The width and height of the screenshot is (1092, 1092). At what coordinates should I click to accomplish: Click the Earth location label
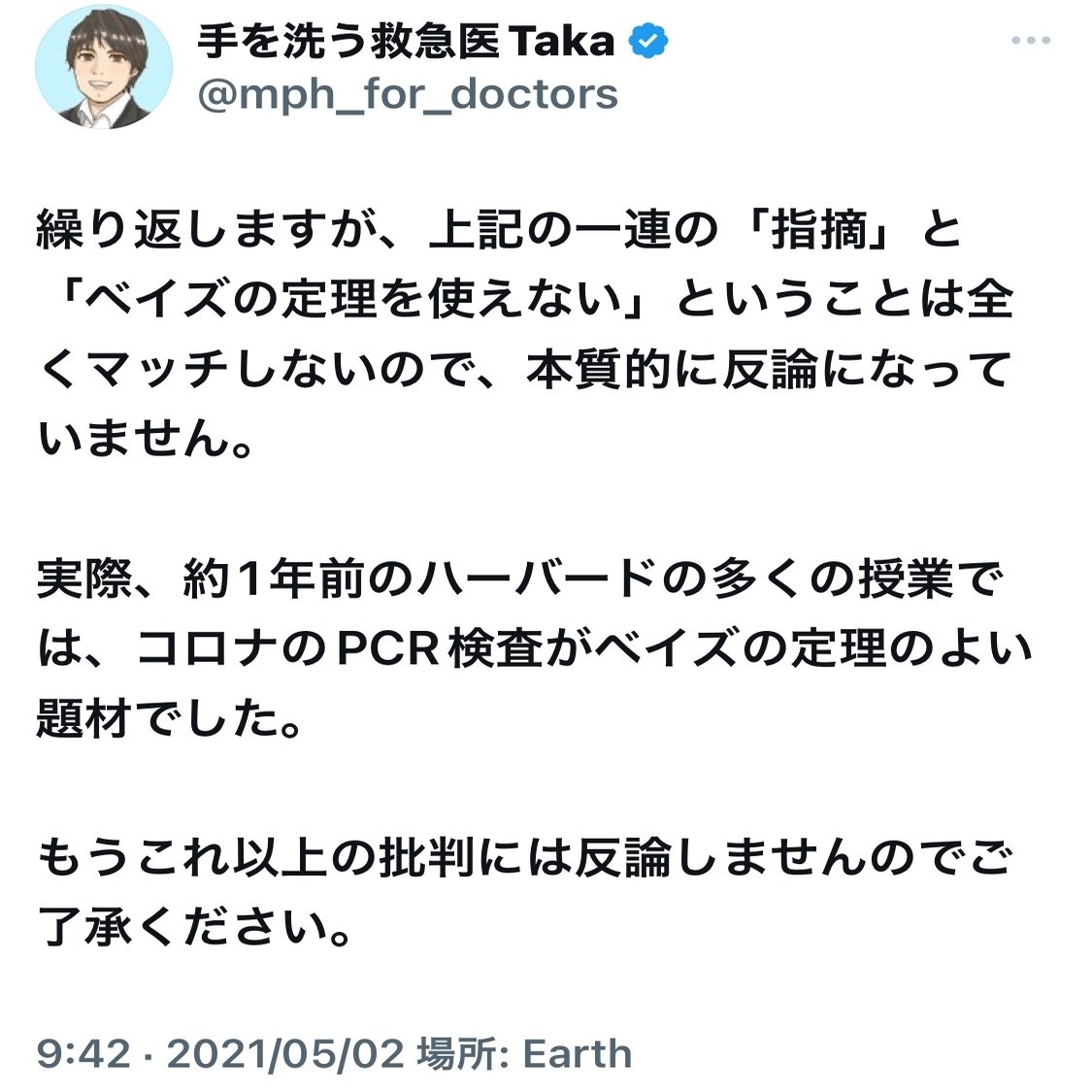[x=578, y=1053]
